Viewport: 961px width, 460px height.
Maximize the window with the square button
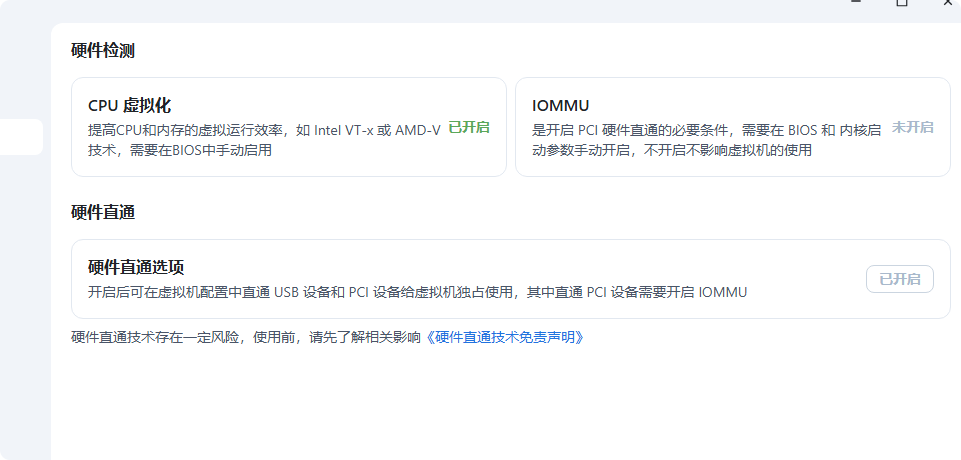[x=901, y=2]
